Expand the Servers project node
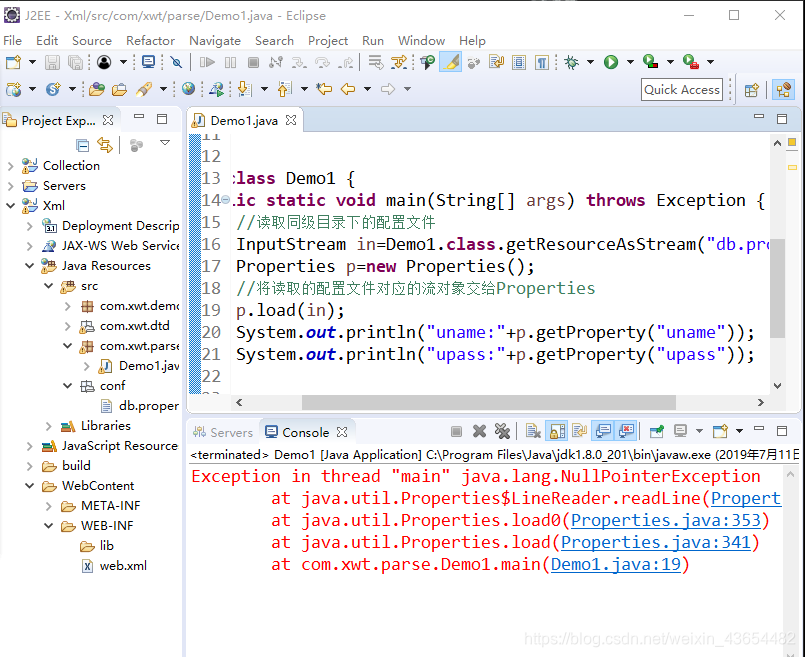Image resolution: width=805 pixels, height=657 pixels. [11, 186]
